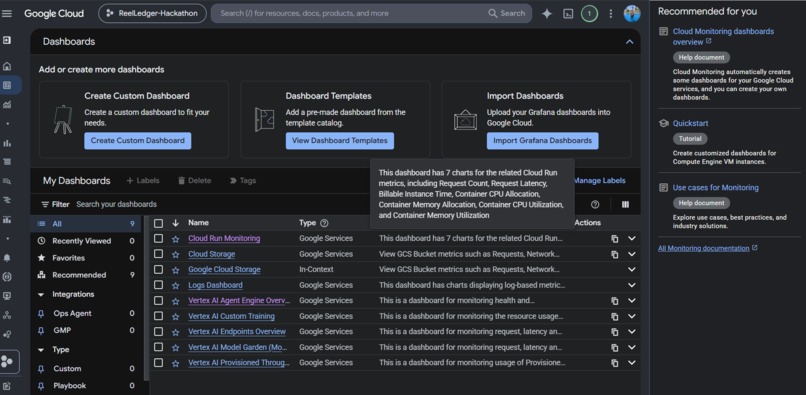Select the Recommended filter category
The image size is (806, 395).
pyautogui.click(x=85, y=275)
